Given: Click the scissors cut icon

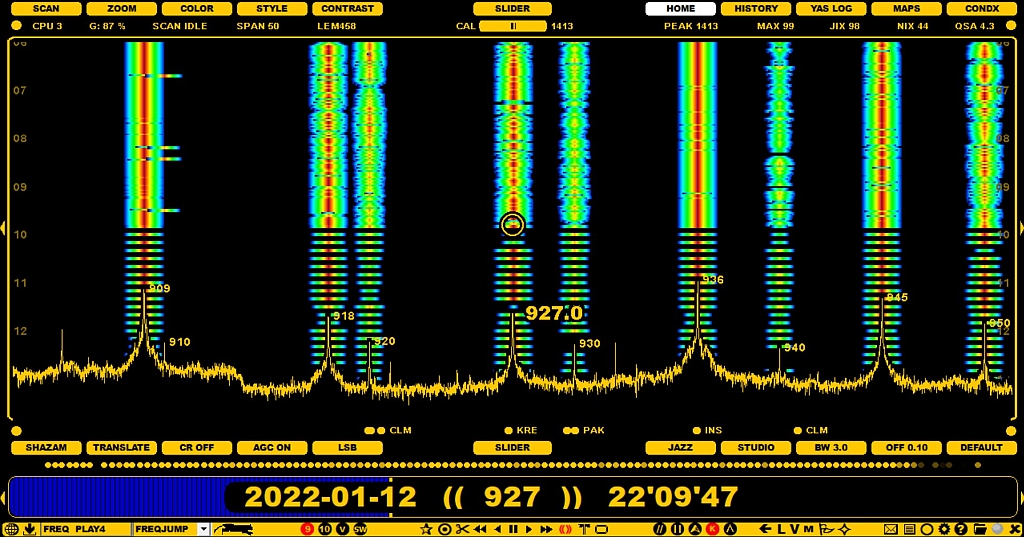Looking at the screenshot, I should click(462, 529).
